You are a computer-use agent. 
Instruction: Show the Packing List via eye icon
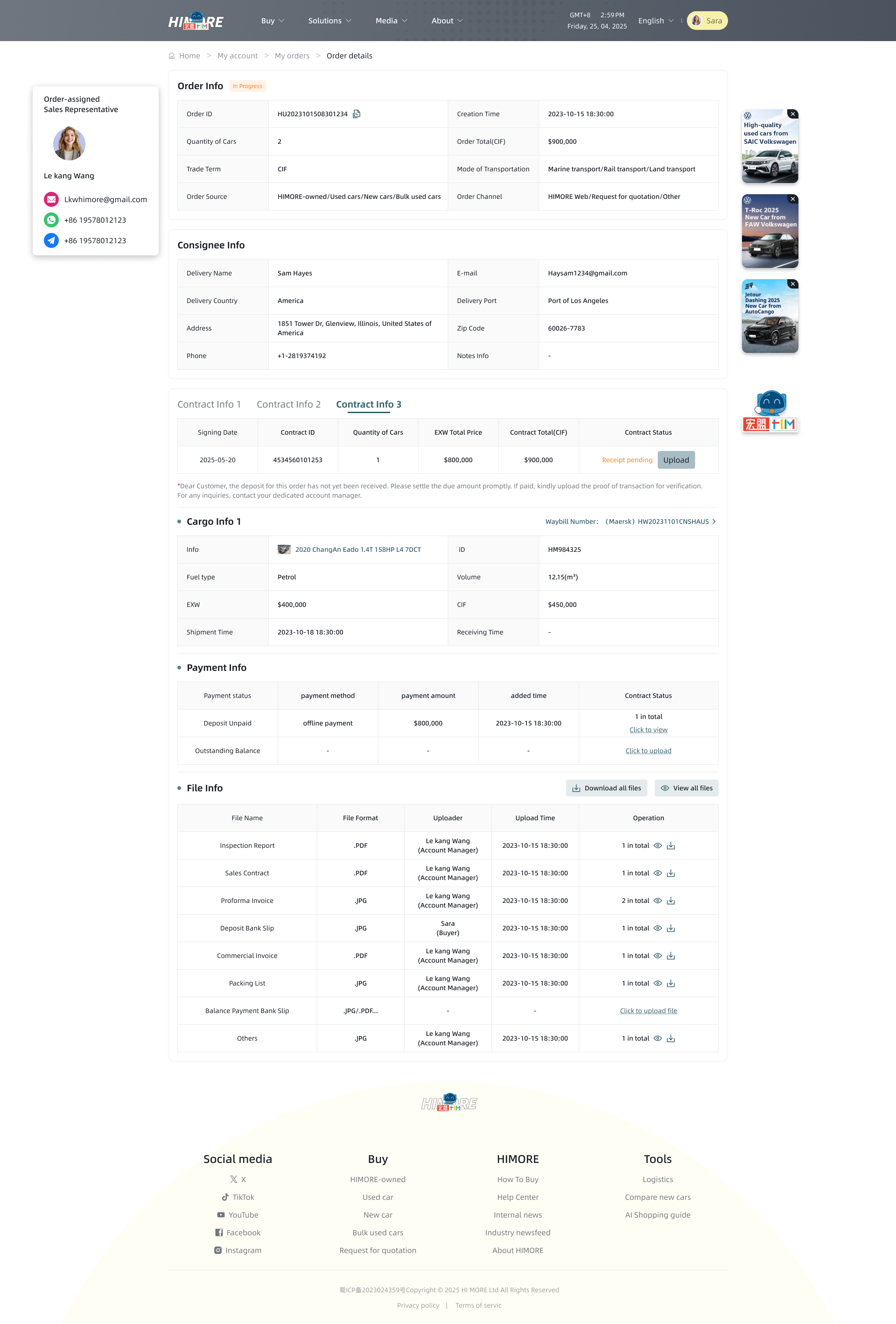pos(658,983)
